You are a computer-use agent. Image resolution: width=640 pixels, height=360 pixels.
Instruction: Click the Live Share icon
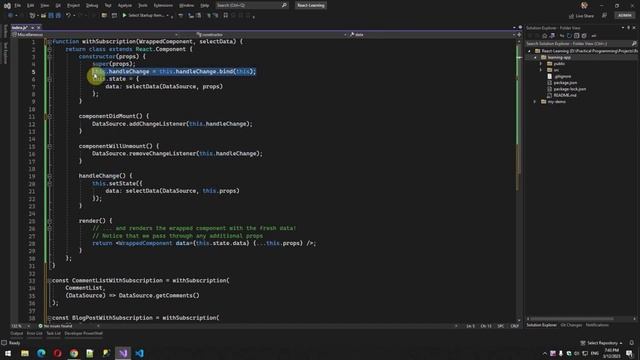click(571, 16)
